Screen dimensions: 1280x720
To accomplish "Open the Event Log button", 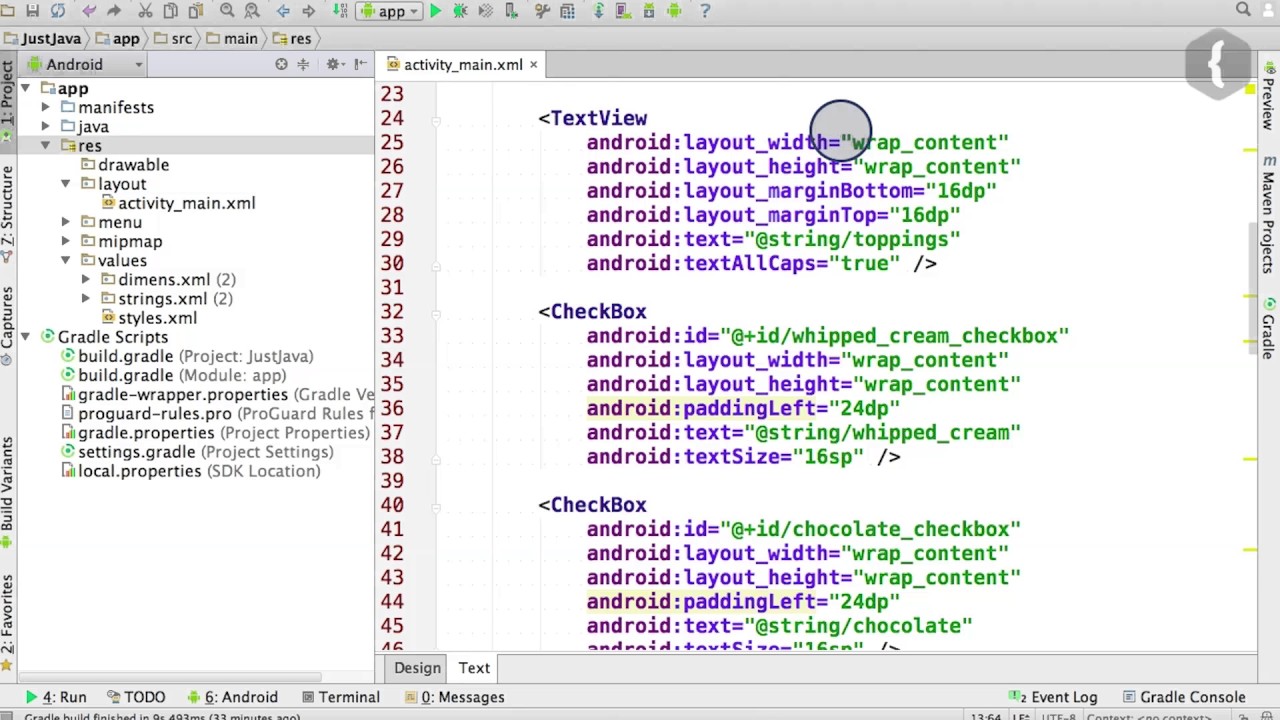I will [1053, 697].
